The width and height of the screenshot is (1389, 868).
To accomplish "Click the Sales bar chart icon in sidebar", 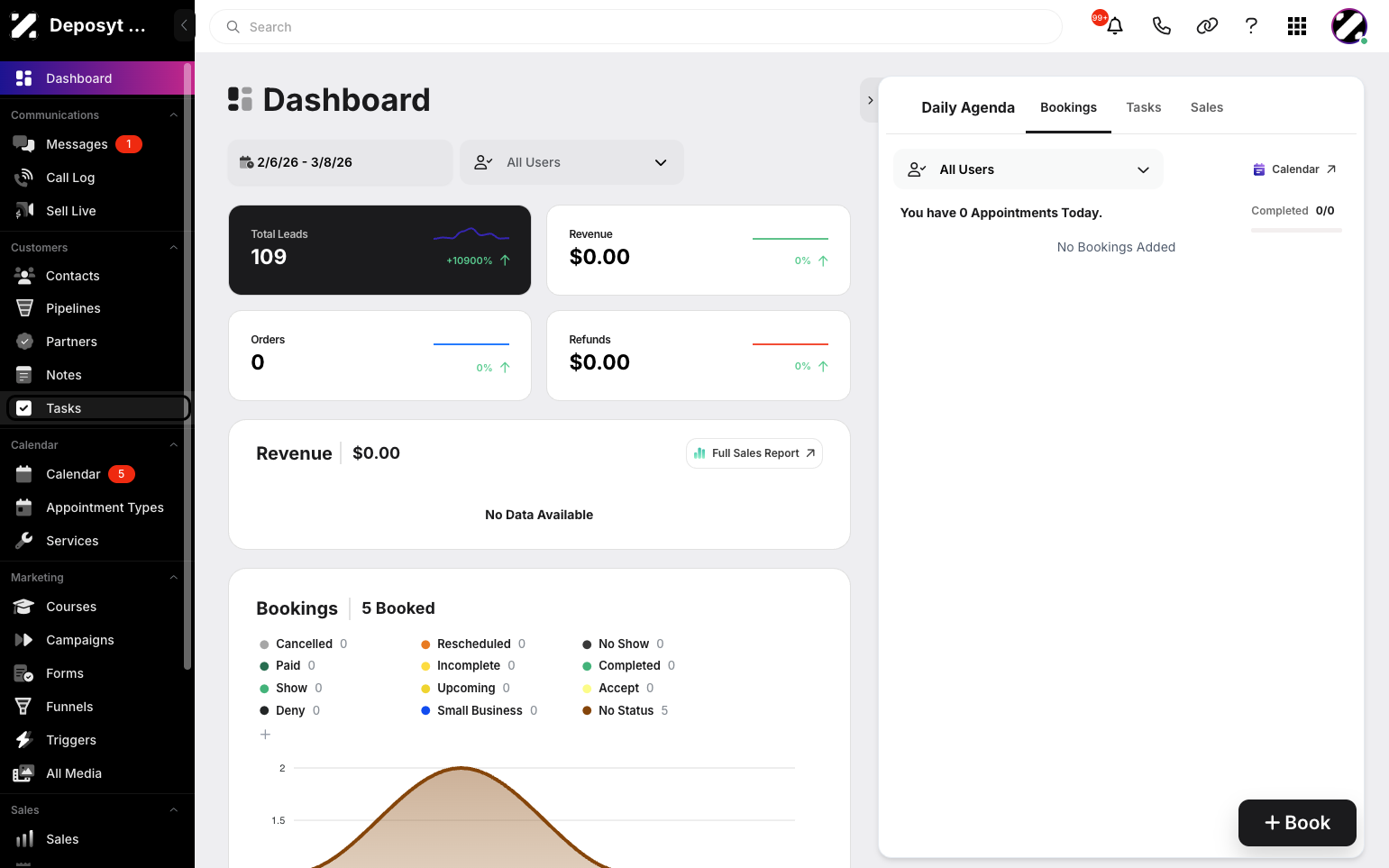I will coord(24,839).
